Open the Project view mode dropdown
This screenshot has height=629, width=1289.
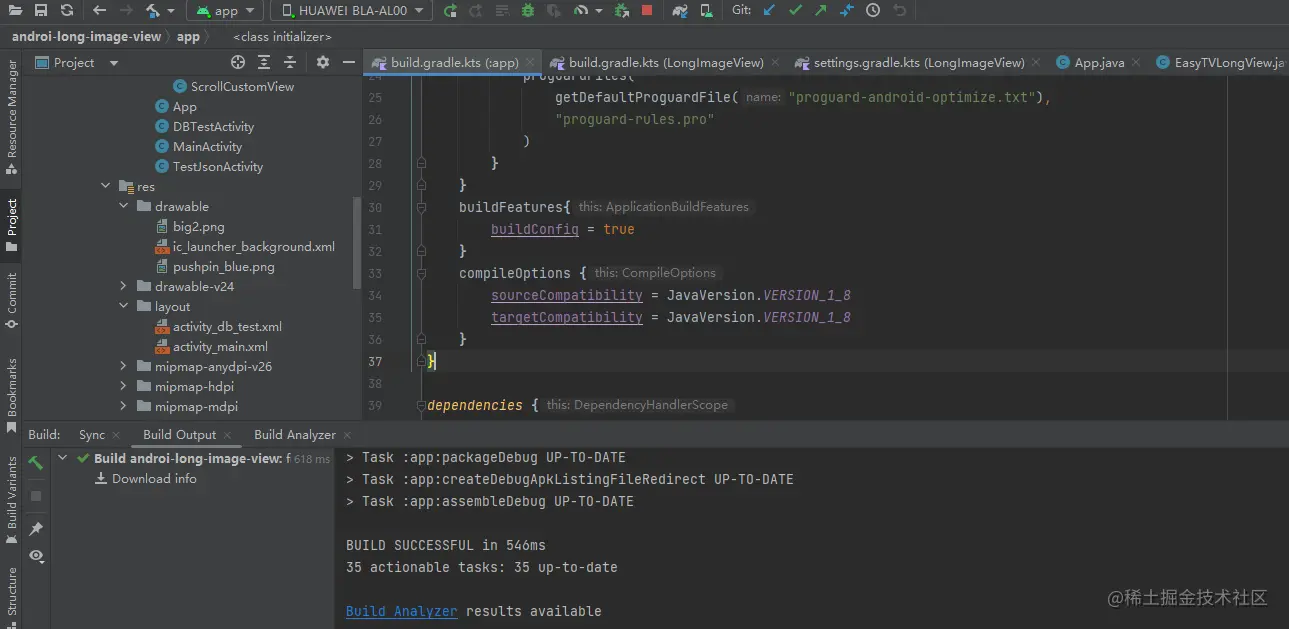pos(113,63)
